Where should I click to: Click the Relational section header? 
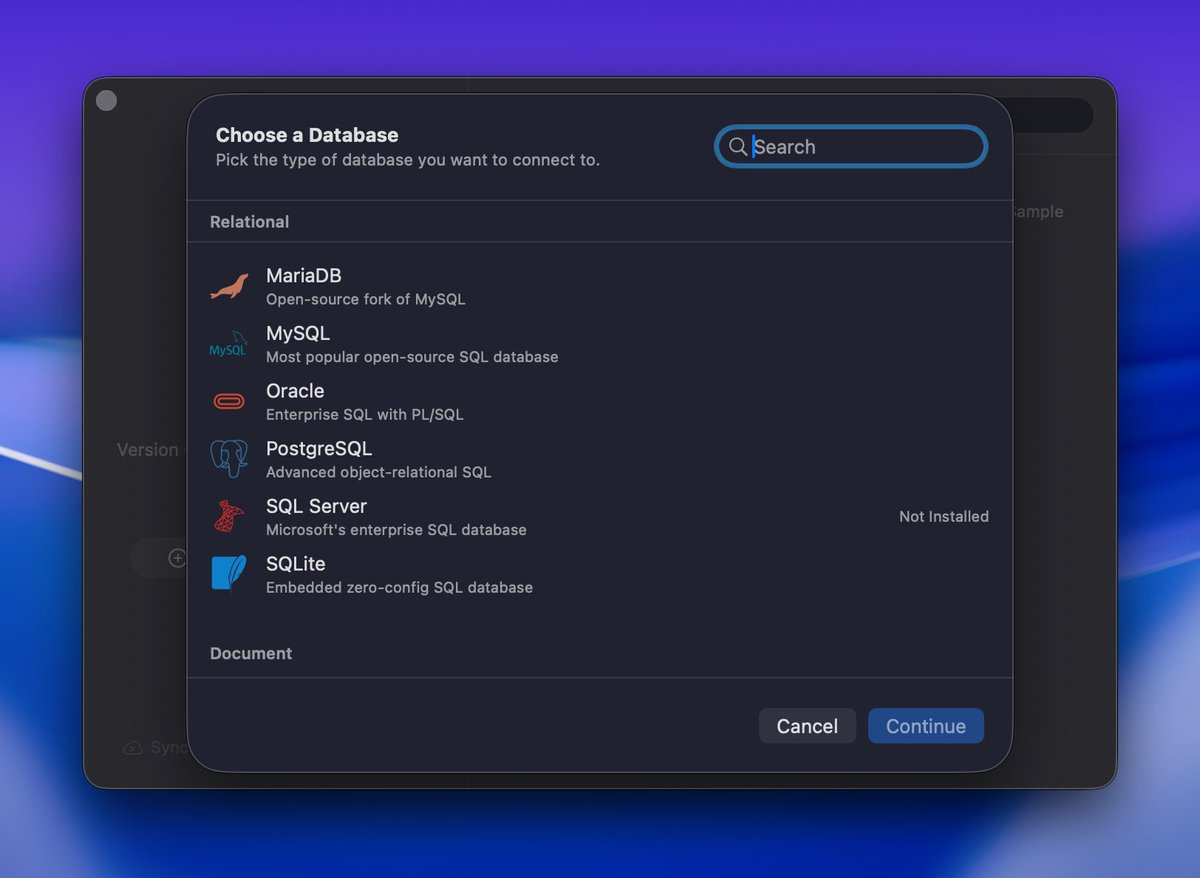pyautogui.click(x=249, y=222)
